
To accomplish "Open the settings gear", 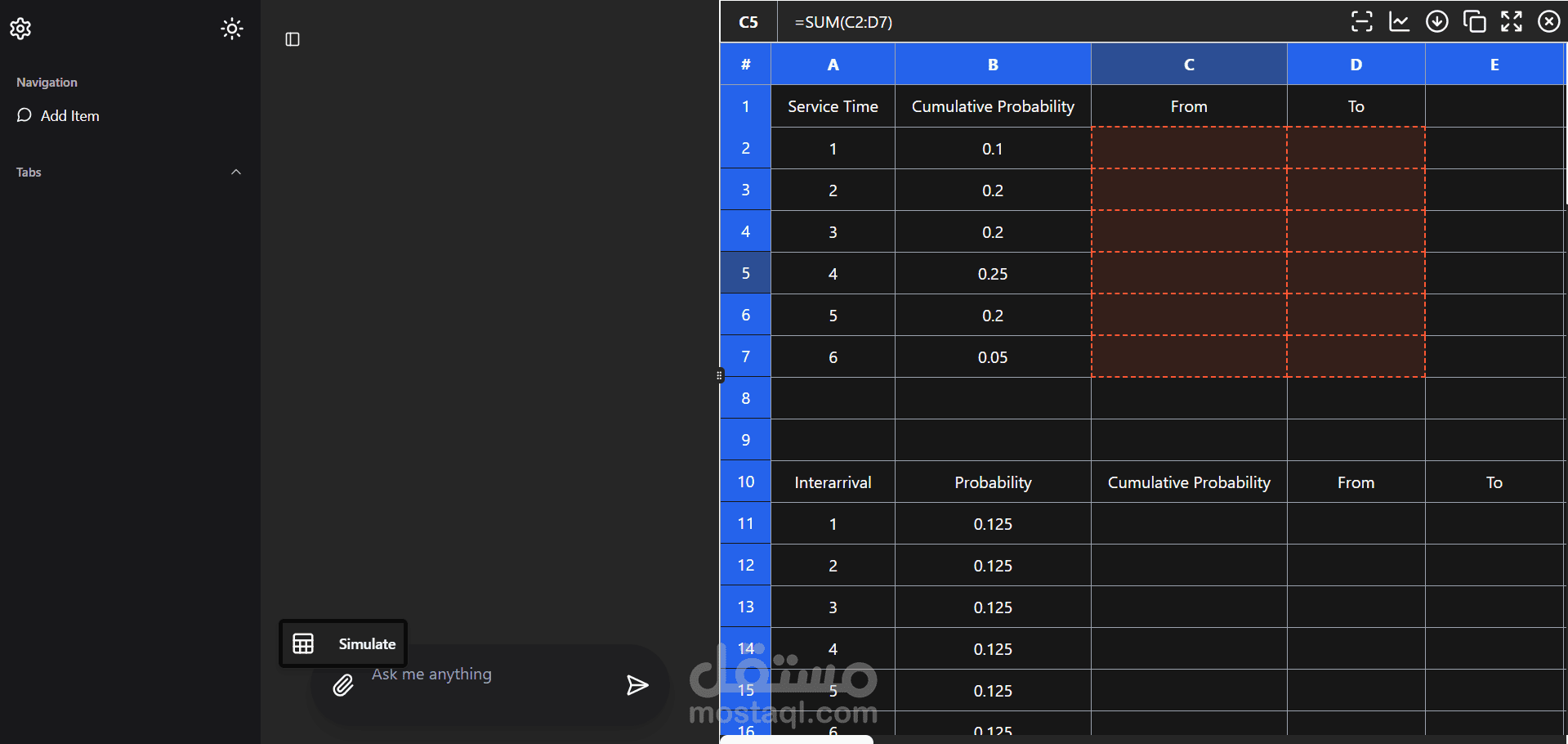I will click(x=20, y=29).
